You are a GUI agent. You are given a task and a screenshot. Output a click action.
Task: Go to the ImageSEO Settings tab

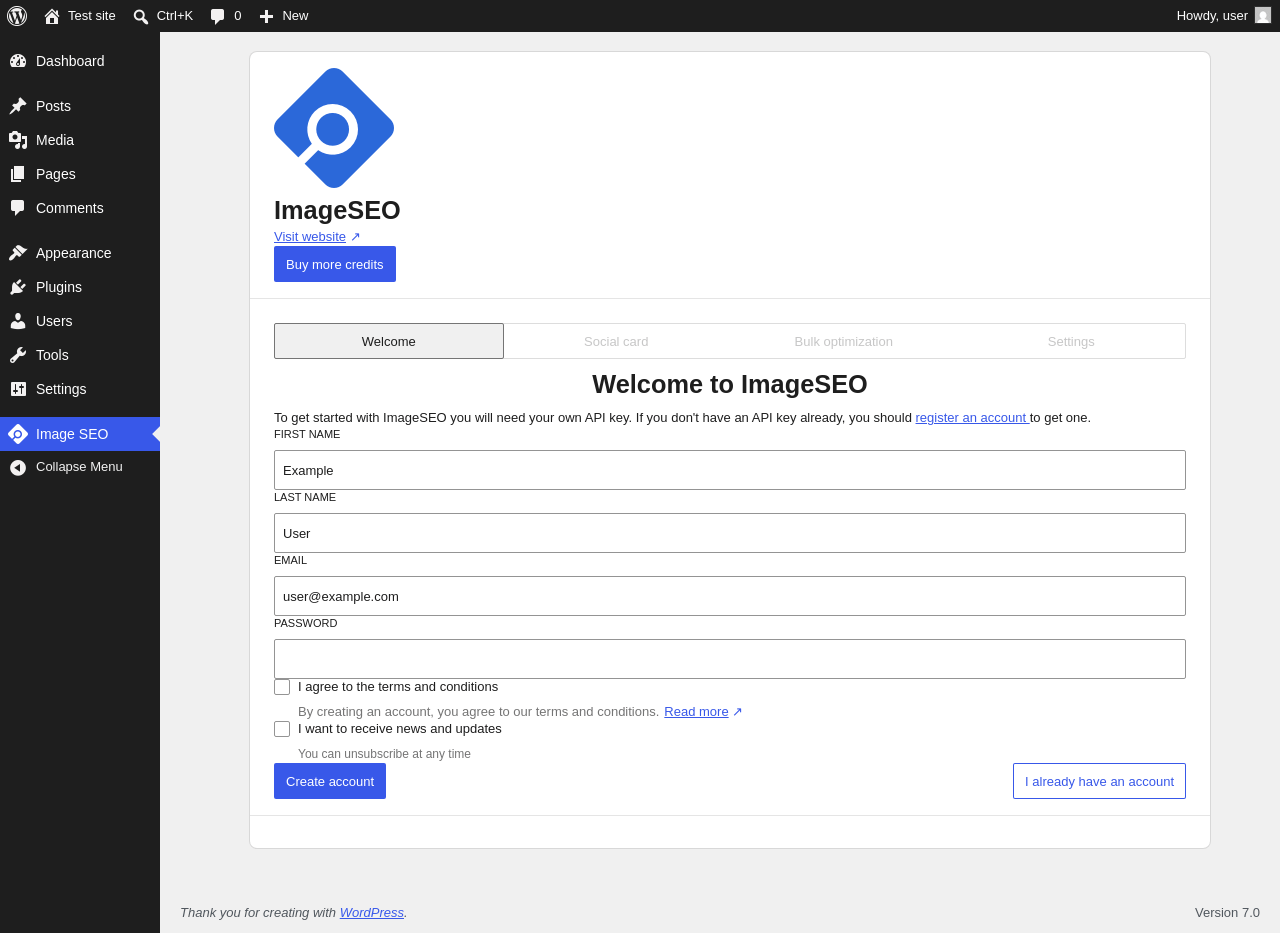point(1071,341)
